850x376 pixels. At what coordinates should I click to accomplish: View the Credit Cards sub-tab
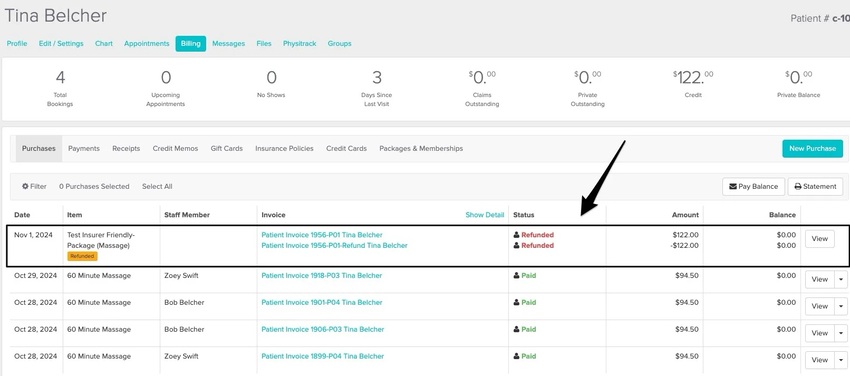coord(346,148)
